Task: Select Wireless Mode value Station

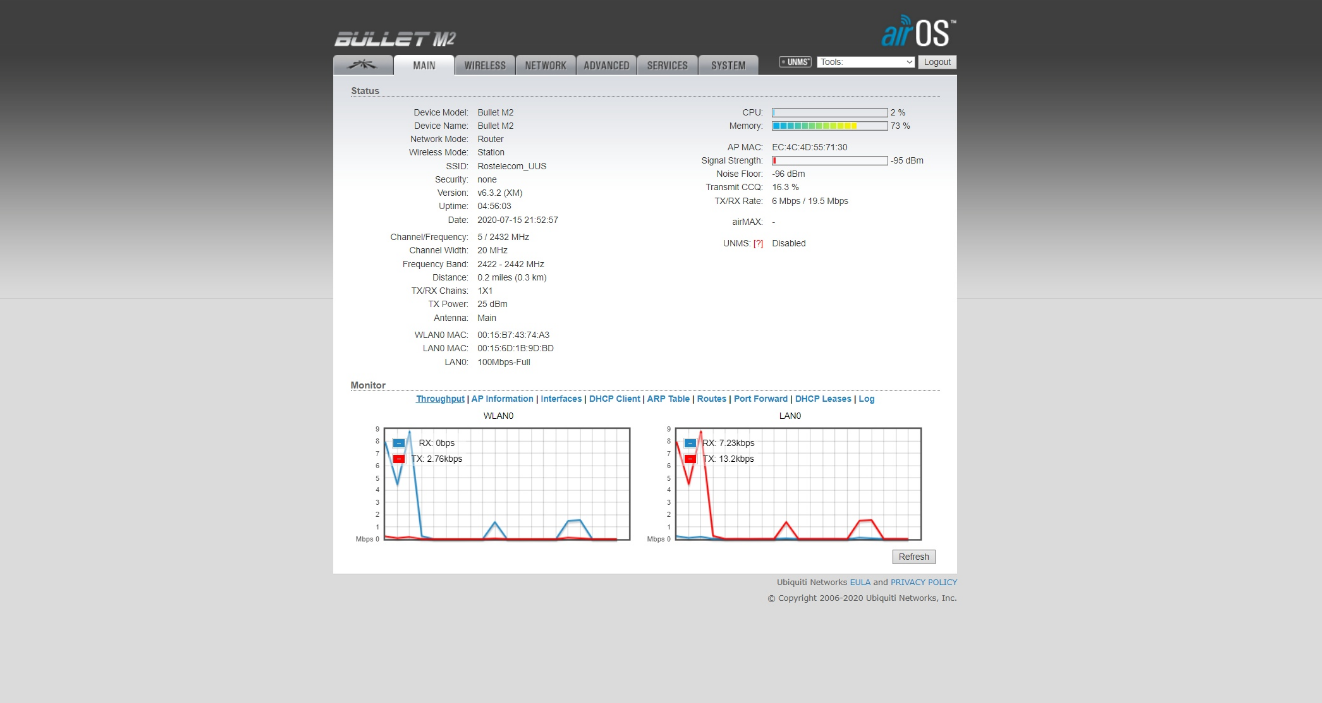Action: (x=491, y=153)
